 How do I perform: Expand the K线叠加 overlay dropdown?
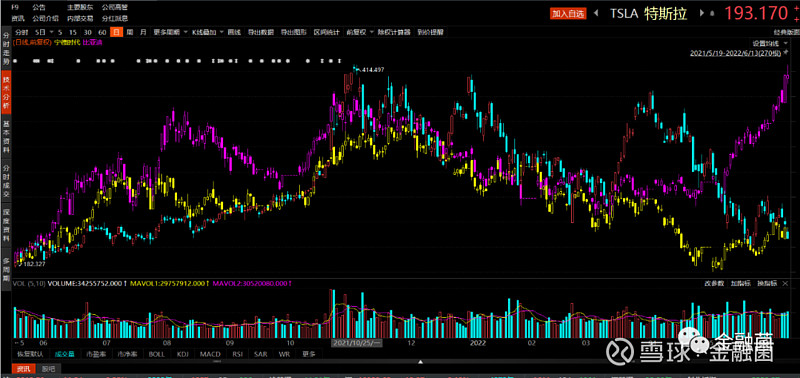click(x=208, y=32)
